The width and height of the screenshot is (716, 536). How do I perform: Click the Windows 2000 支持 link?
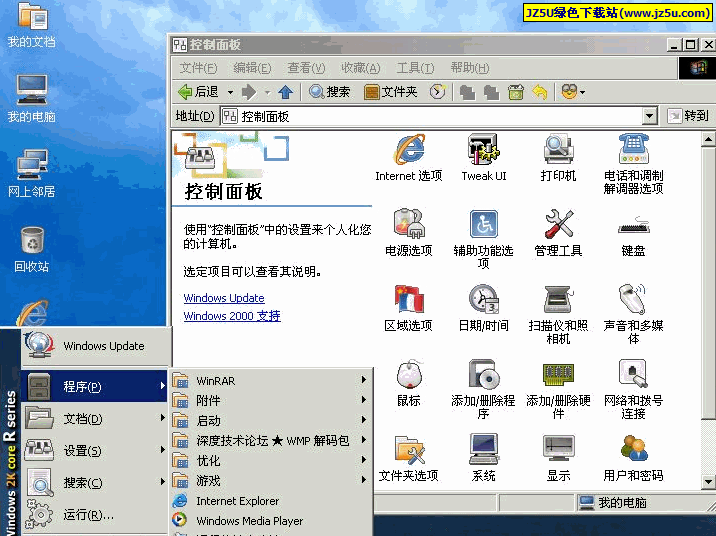tap(232, 316)
